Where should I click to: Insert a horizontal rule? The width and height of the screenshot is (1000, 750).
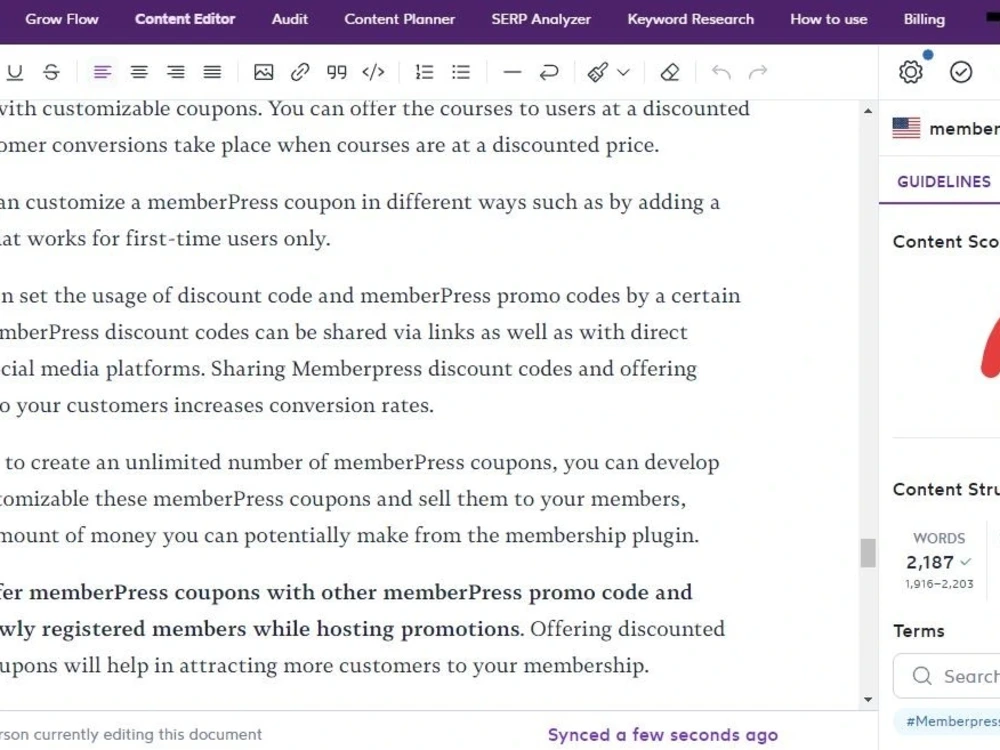pos(512,72)
